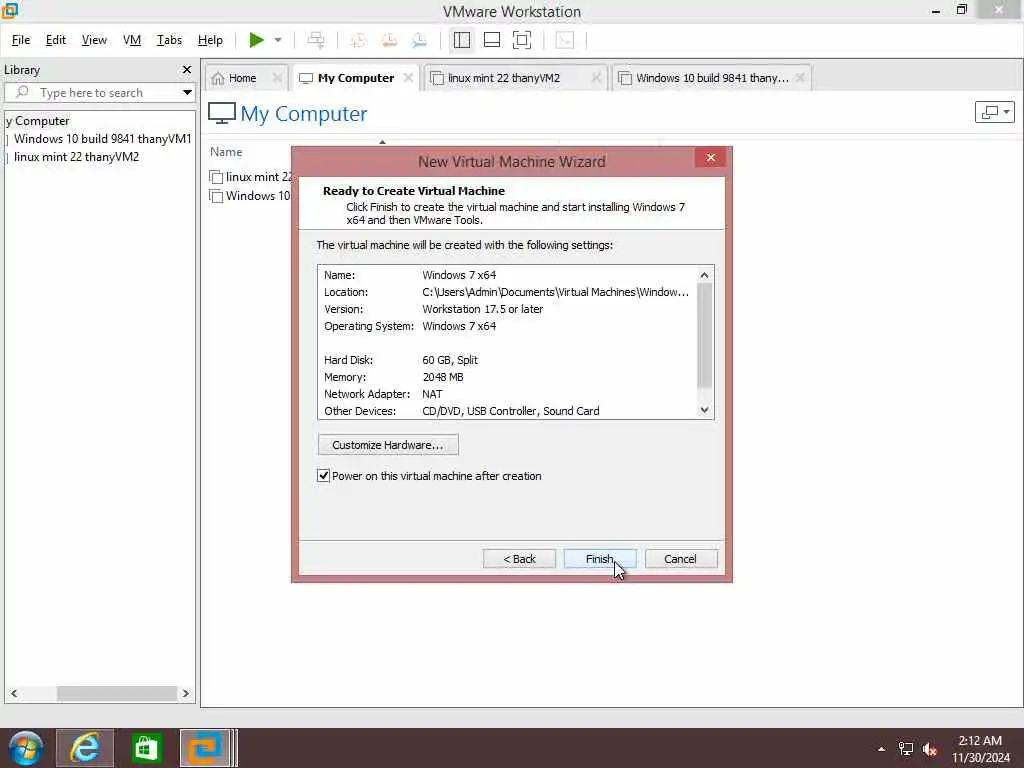1024x768 pixels.
Task: Open Internet Explorer from taskbar
Action: [x=85, y=748]
